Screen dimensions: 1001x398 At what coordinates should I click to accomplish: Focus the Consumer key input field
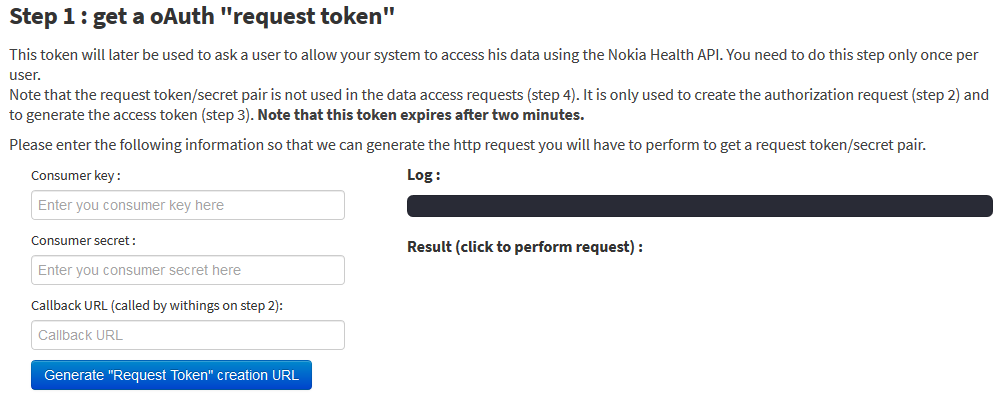point(188,205)
